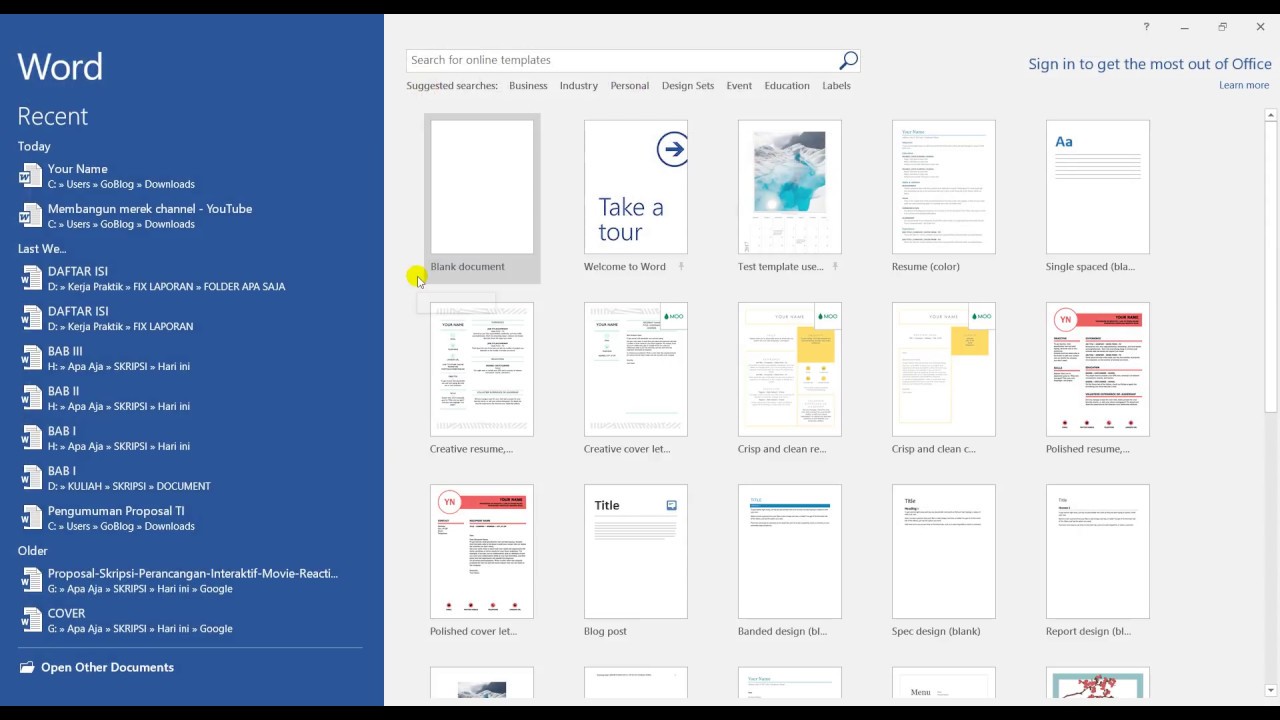Click Sign in to get the most out of Office
The height and width of the screenshot is (720, 1280).
(x=1150, y=64)
